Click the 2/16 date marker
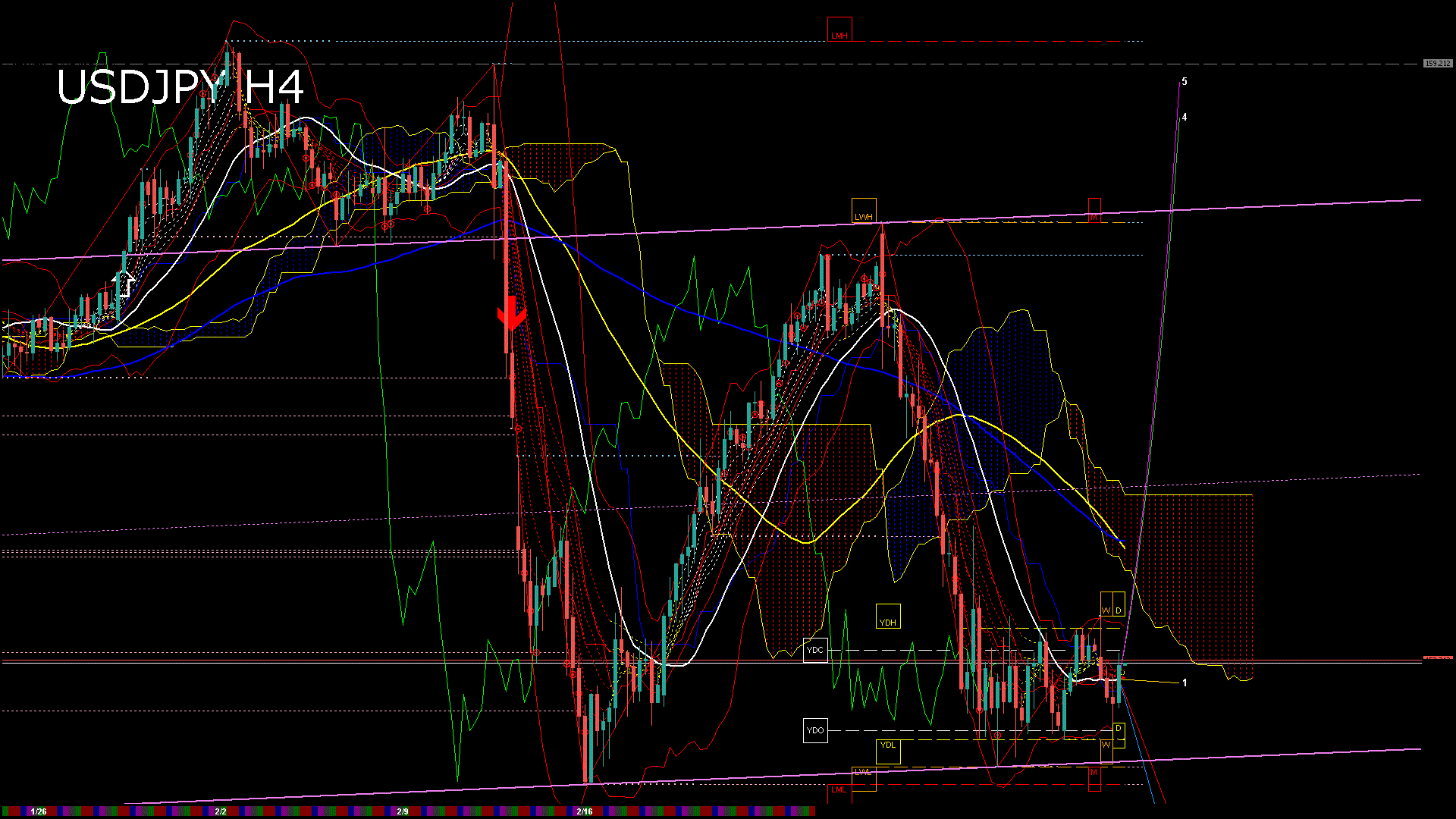 pyautogui.click(x=584, y=811)
